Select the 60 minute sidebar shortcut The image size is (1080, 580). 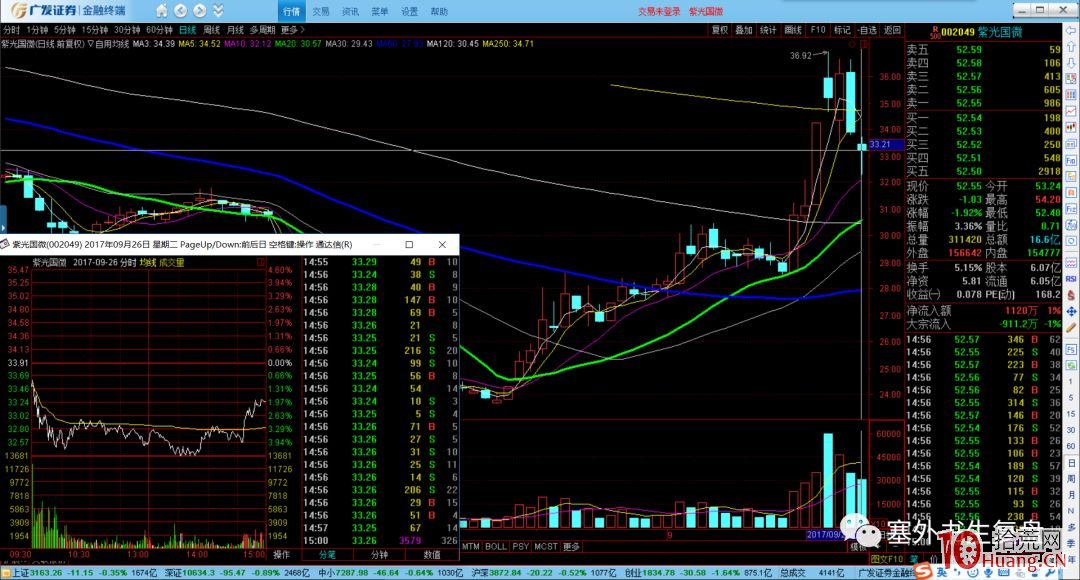[x=1072, y=446]
